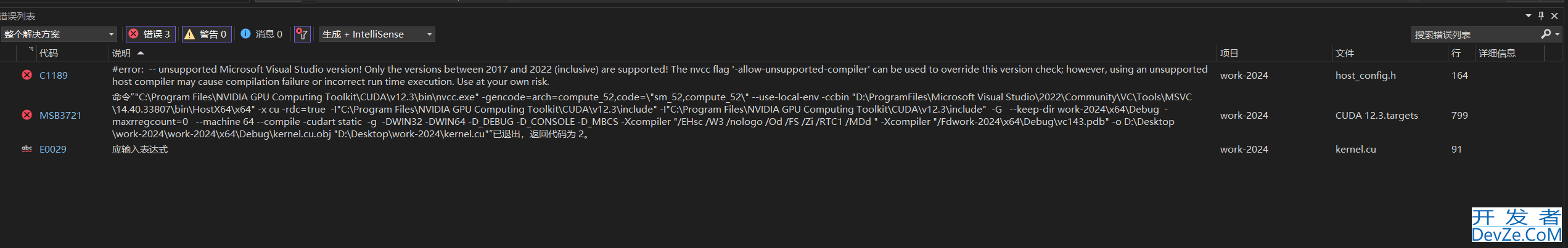Pin the error list panel

tap(1541, 16)
